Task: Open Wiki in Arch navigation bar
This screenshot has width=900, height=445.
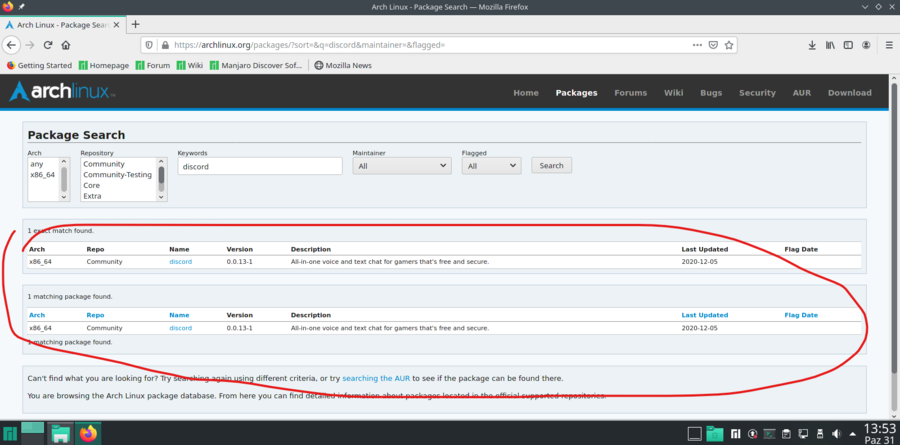Action: click(x=673, y=92)
